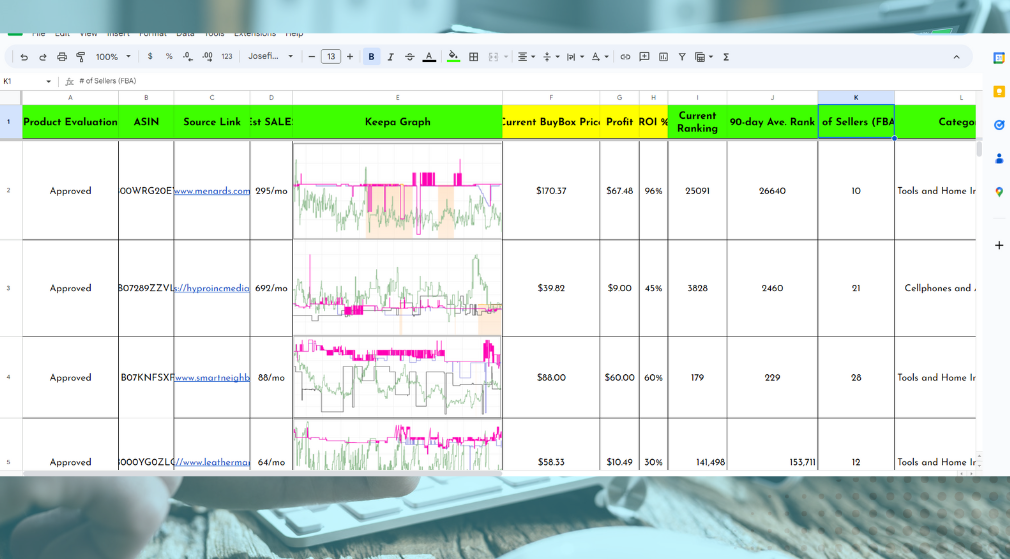Open the www.menards.com source link

[x=212, y=191]
